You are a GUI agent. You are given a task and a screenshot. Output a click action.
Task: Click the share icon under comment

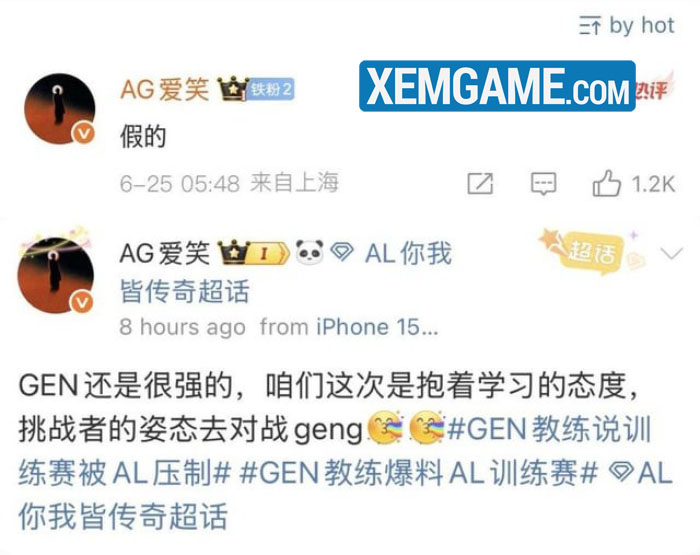point(480,184)
